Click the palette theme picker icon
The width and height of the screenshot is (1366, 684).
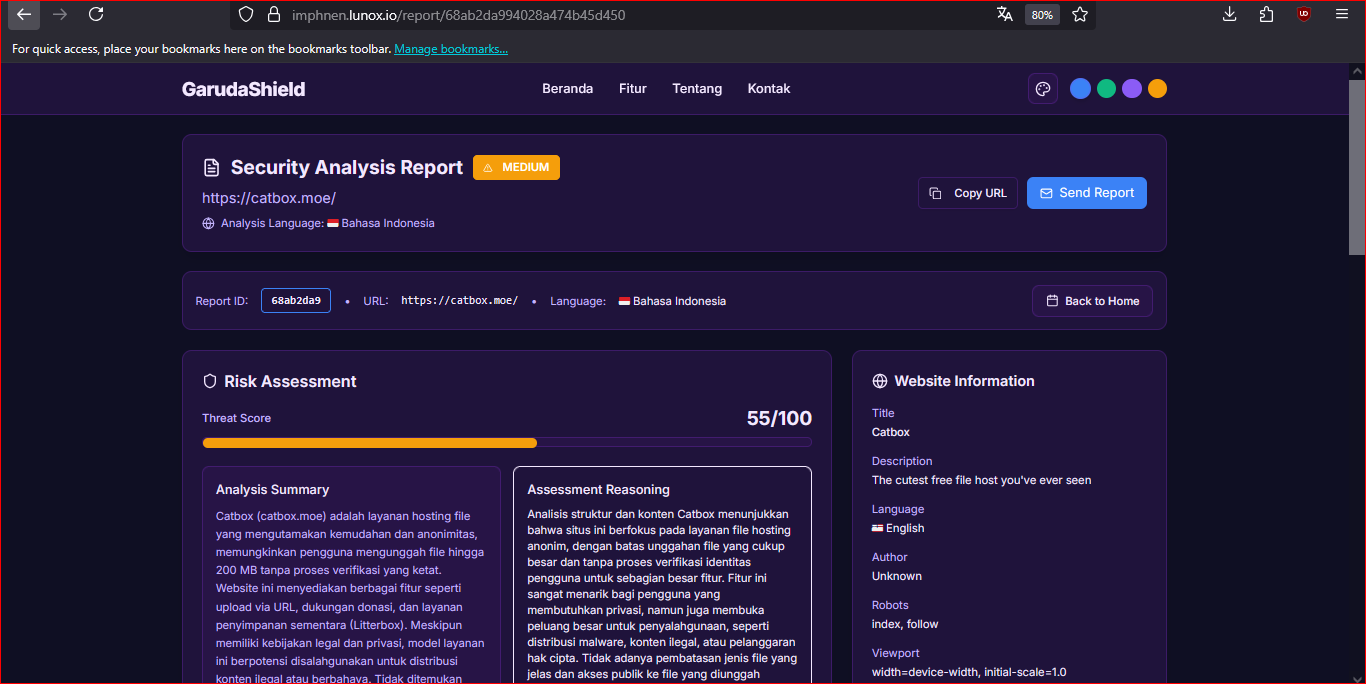coord(1043,89)
